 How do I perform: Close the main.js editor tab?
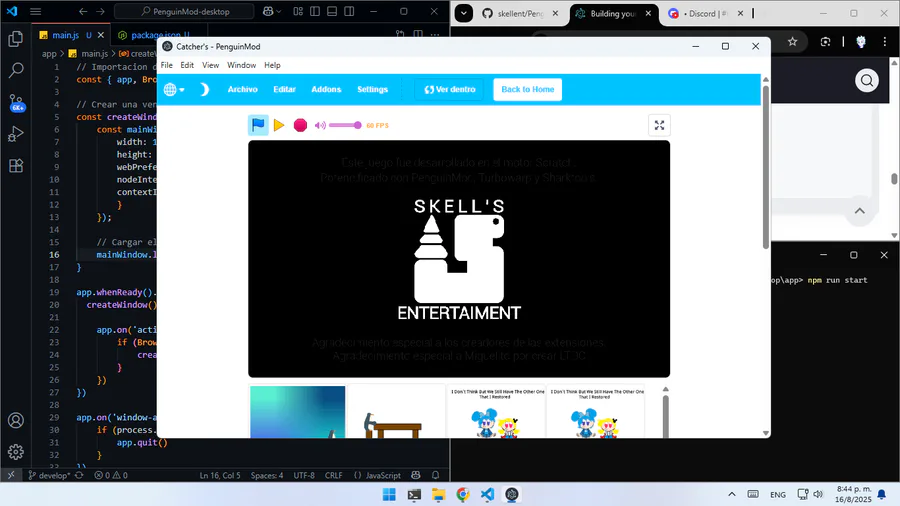(x=101, y=35)
